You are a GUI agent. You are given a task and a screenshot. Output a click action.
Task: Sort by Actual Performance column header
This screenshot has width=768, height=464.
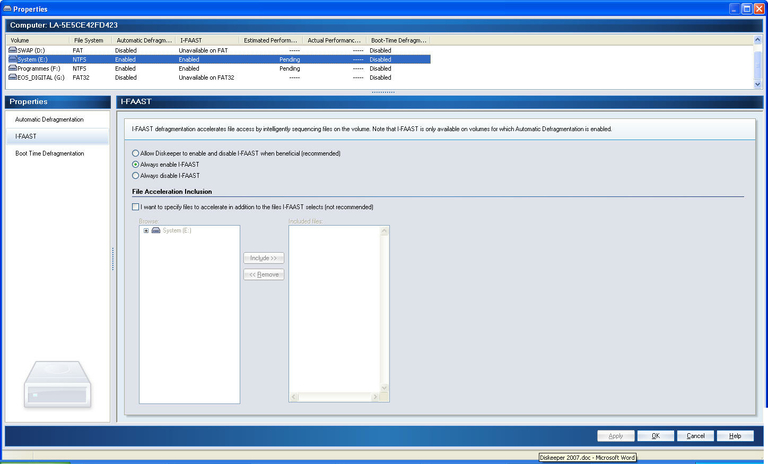(x=334, y=40)
